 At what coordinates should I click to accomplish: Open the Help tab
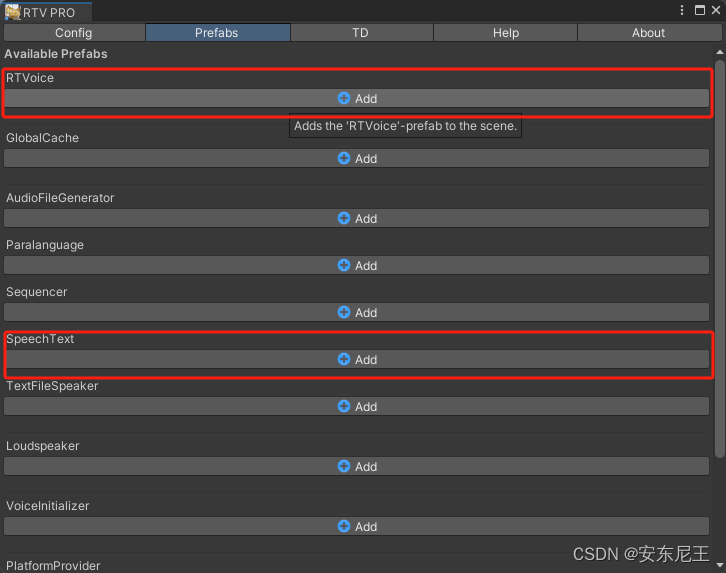coord(505,33)
